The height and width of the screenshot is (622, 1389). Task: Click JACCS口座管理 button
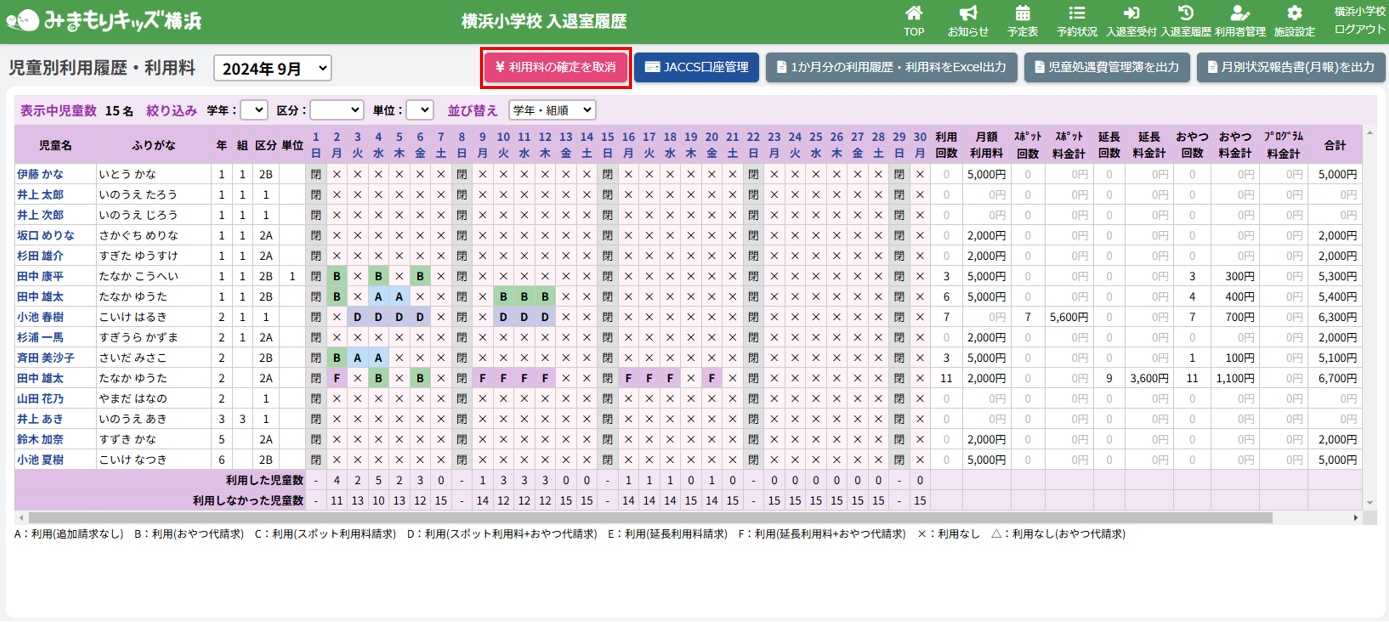696,67
